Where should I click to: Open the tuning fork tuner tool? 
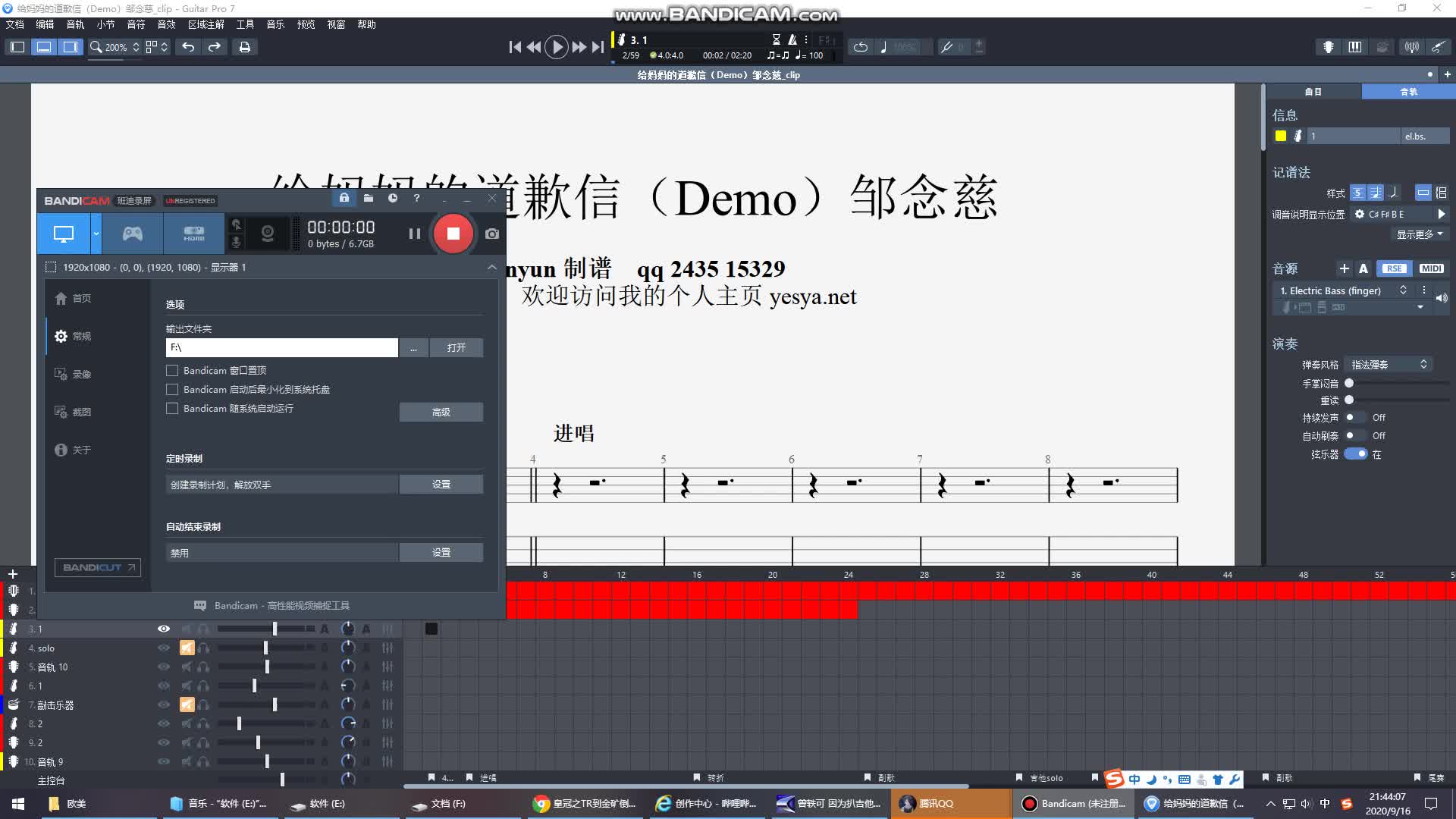(946, 47)
